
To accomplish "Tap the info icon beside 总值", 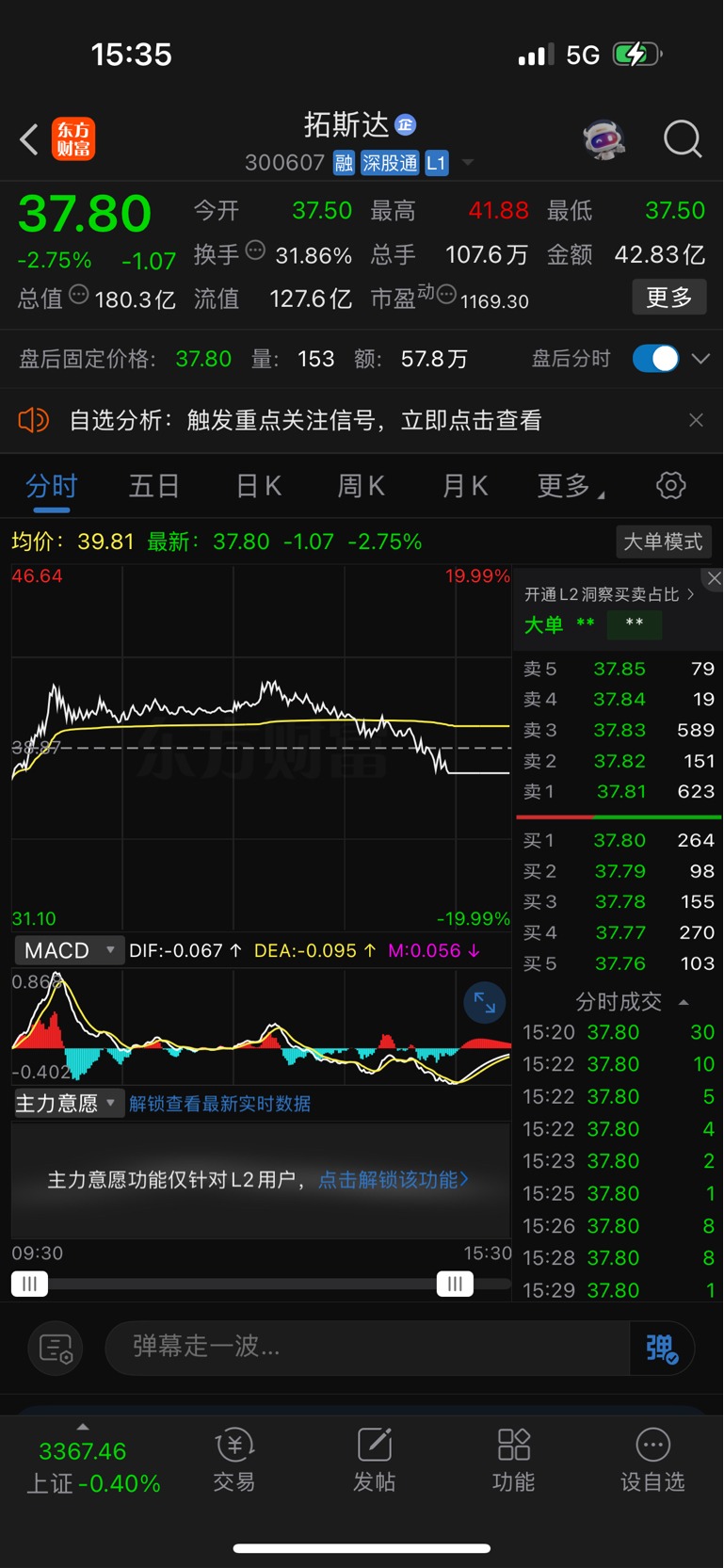I will [x=79, y=295].
